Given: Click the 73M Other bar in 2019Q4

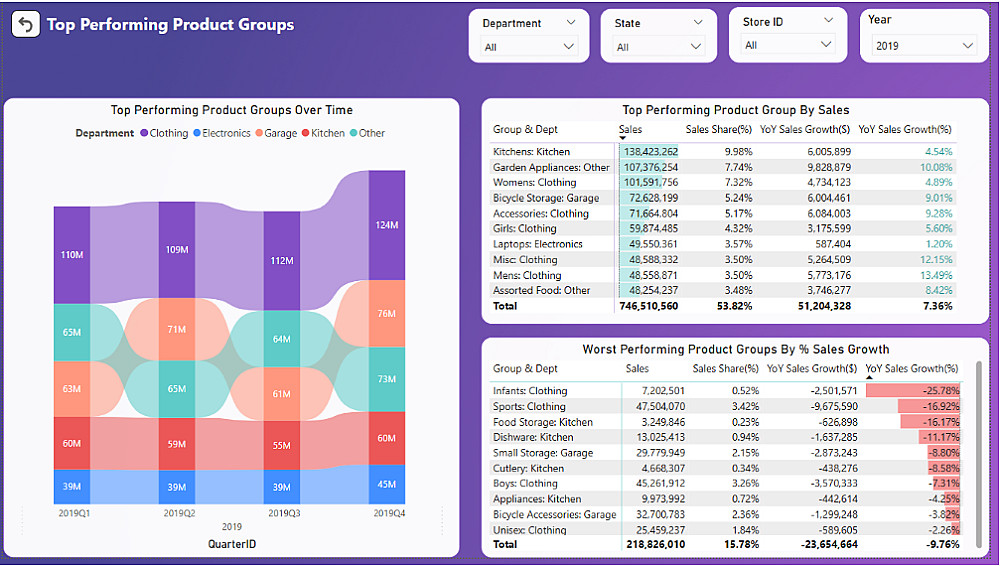Looking at the screenshot, I should pos(386,379).
